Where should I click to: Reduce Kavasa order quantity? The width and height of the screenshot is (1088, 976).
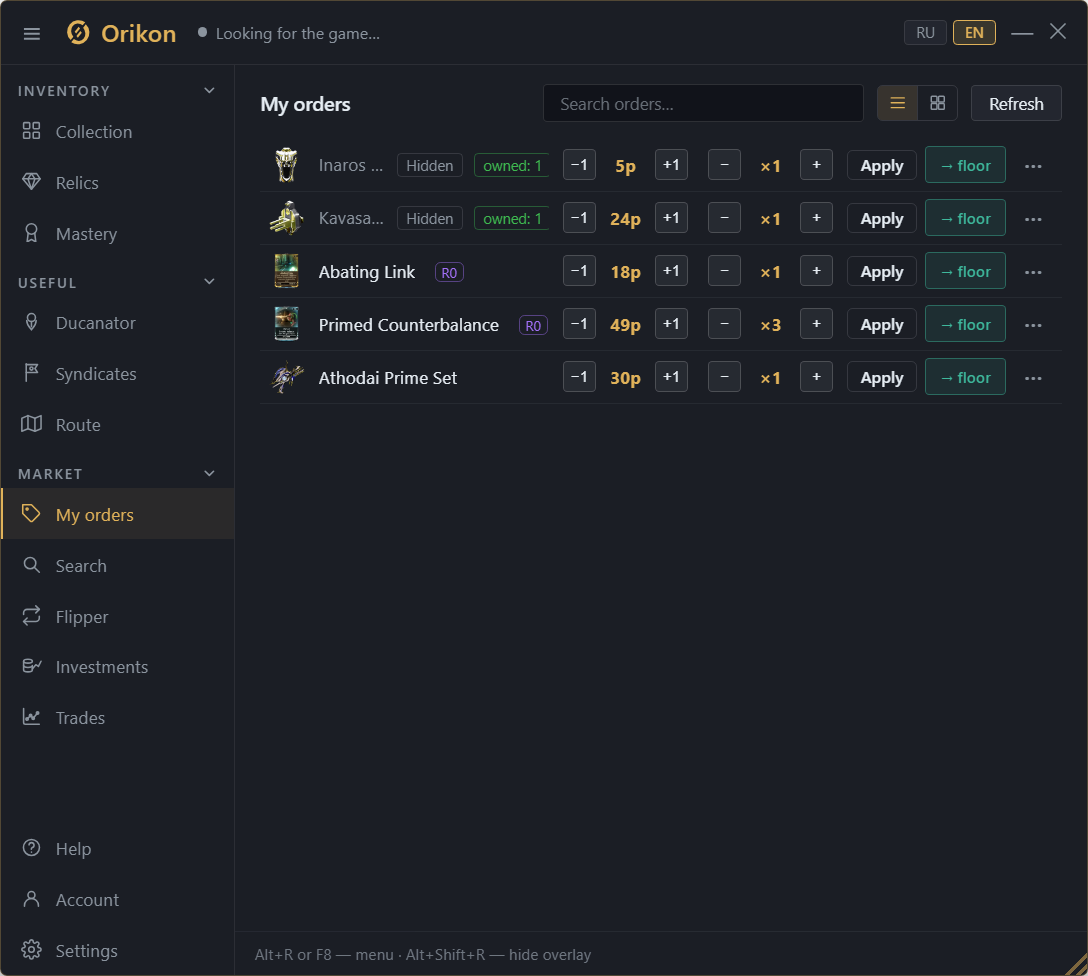point(724,218)
